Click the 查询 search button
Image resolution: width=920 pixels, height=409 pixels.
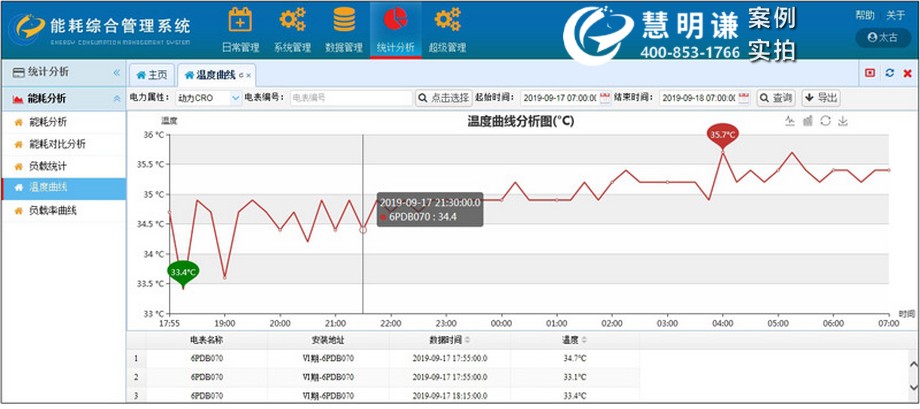(x=776, y=98)
